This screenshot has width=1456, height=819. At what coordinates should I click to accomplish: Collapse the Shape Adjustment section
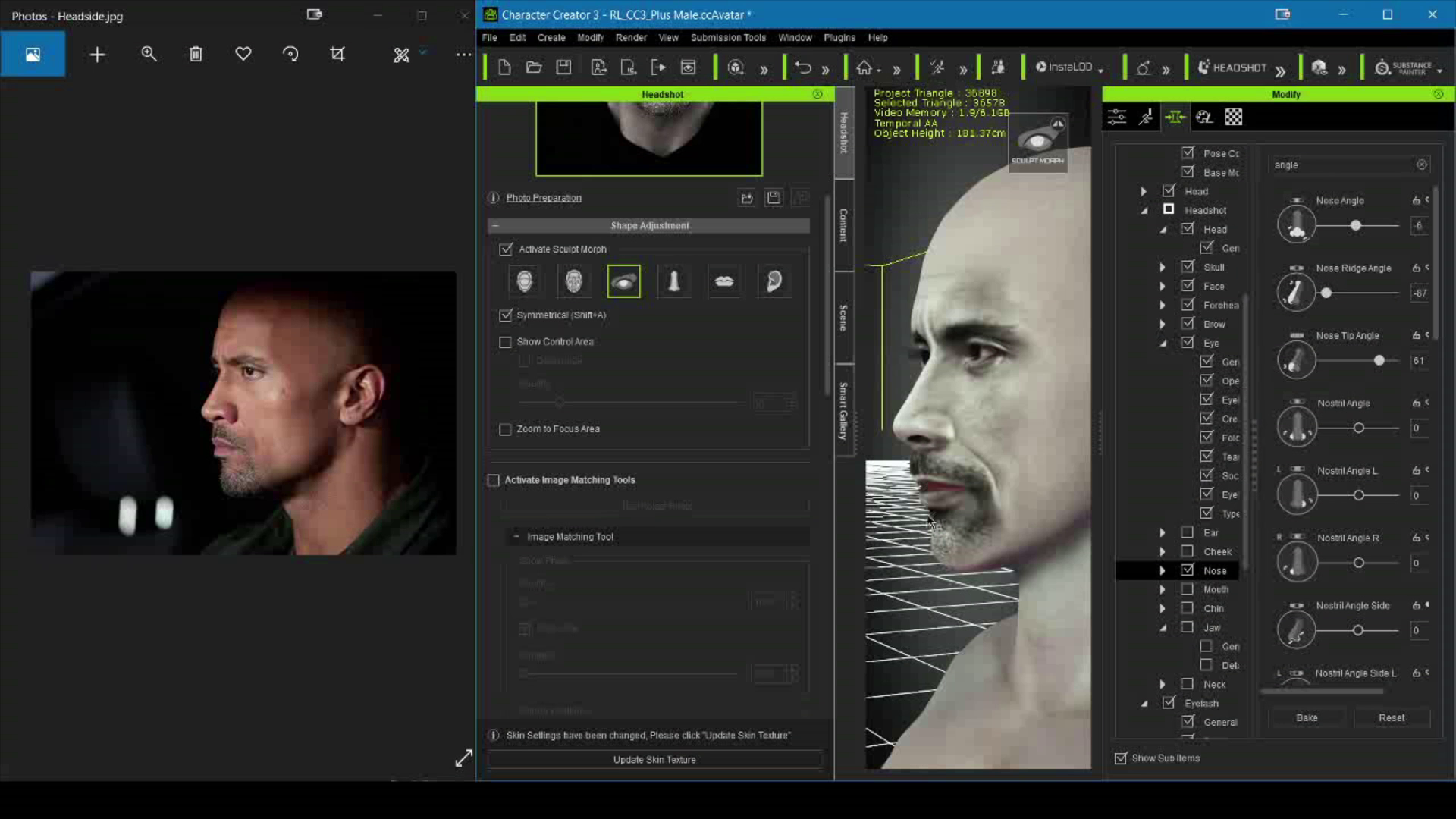[495, 226]
